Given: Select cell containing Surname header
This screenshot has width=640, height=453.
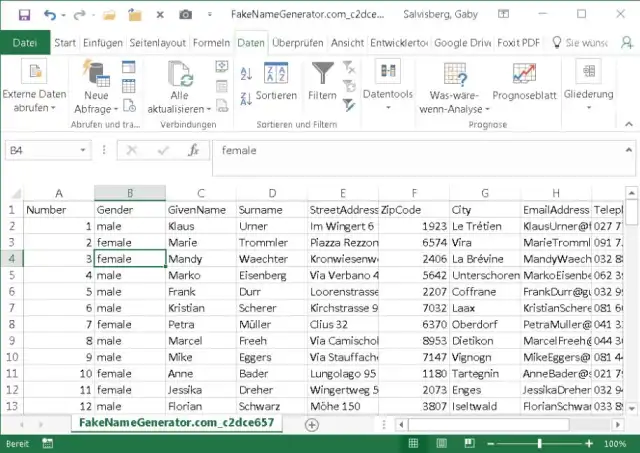Looking at the screenshot, I should pos(272,210).
